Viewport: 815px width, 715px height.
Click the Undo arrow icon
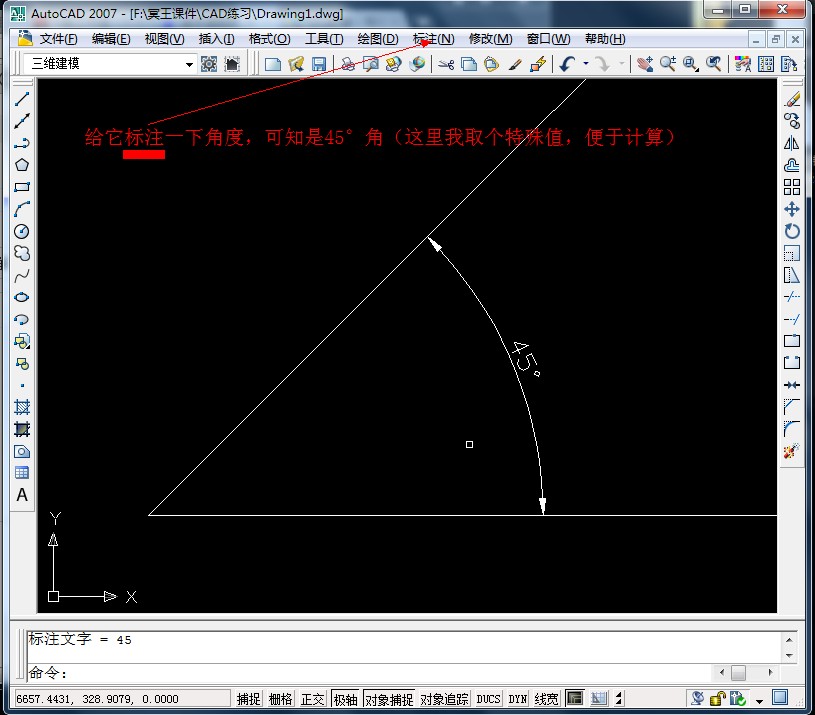(568, 64)
